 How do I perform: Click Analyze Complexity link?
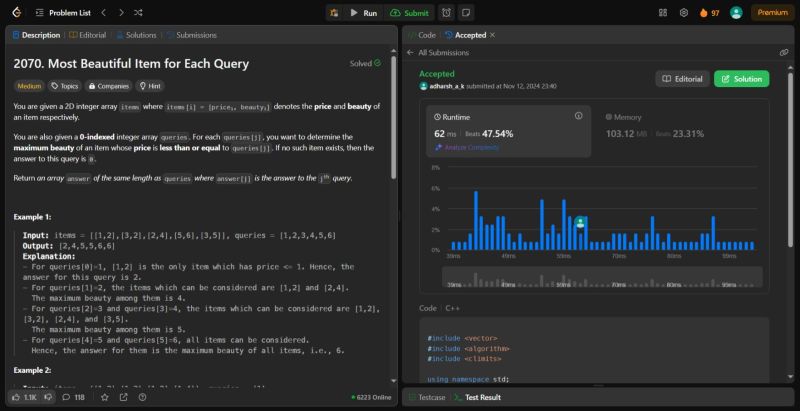click(467, 147)
